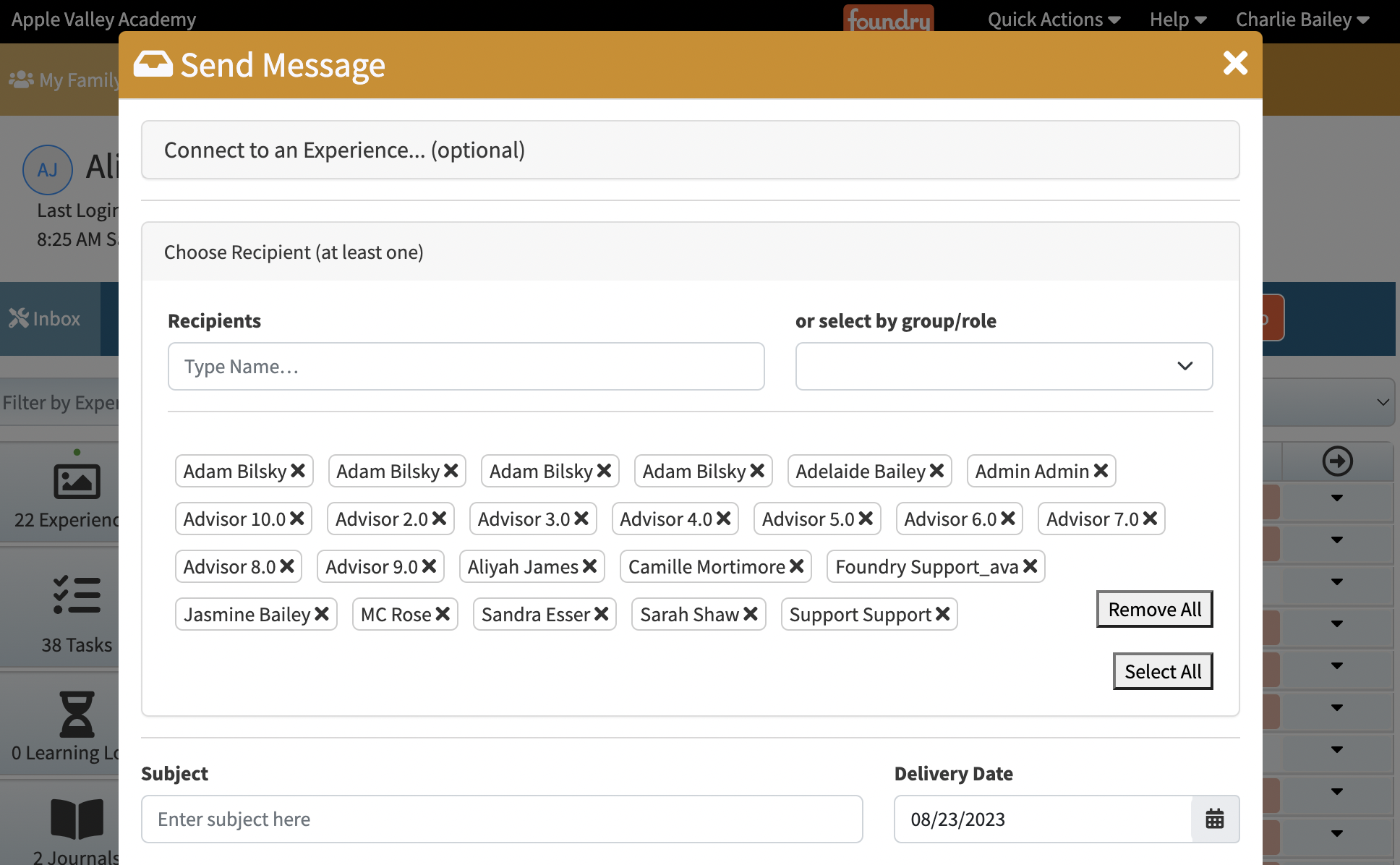
Task: Remove Advisor 8.0 recipient
Action: tap(286, 566)
